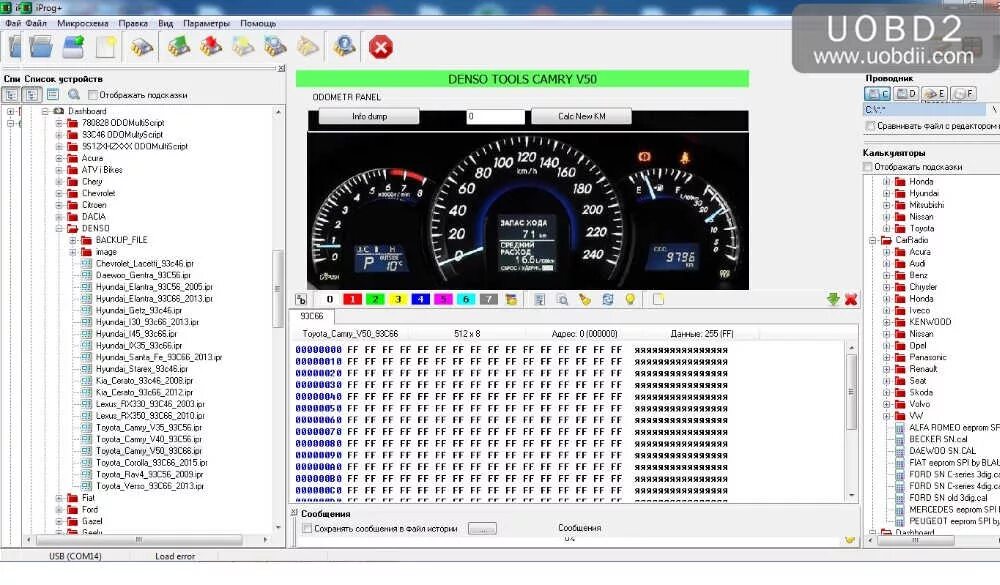Image resolution: width=1000 pixels, height=585 pixels.
Task: Click the chip with broom icon
Action: (308, 47)
